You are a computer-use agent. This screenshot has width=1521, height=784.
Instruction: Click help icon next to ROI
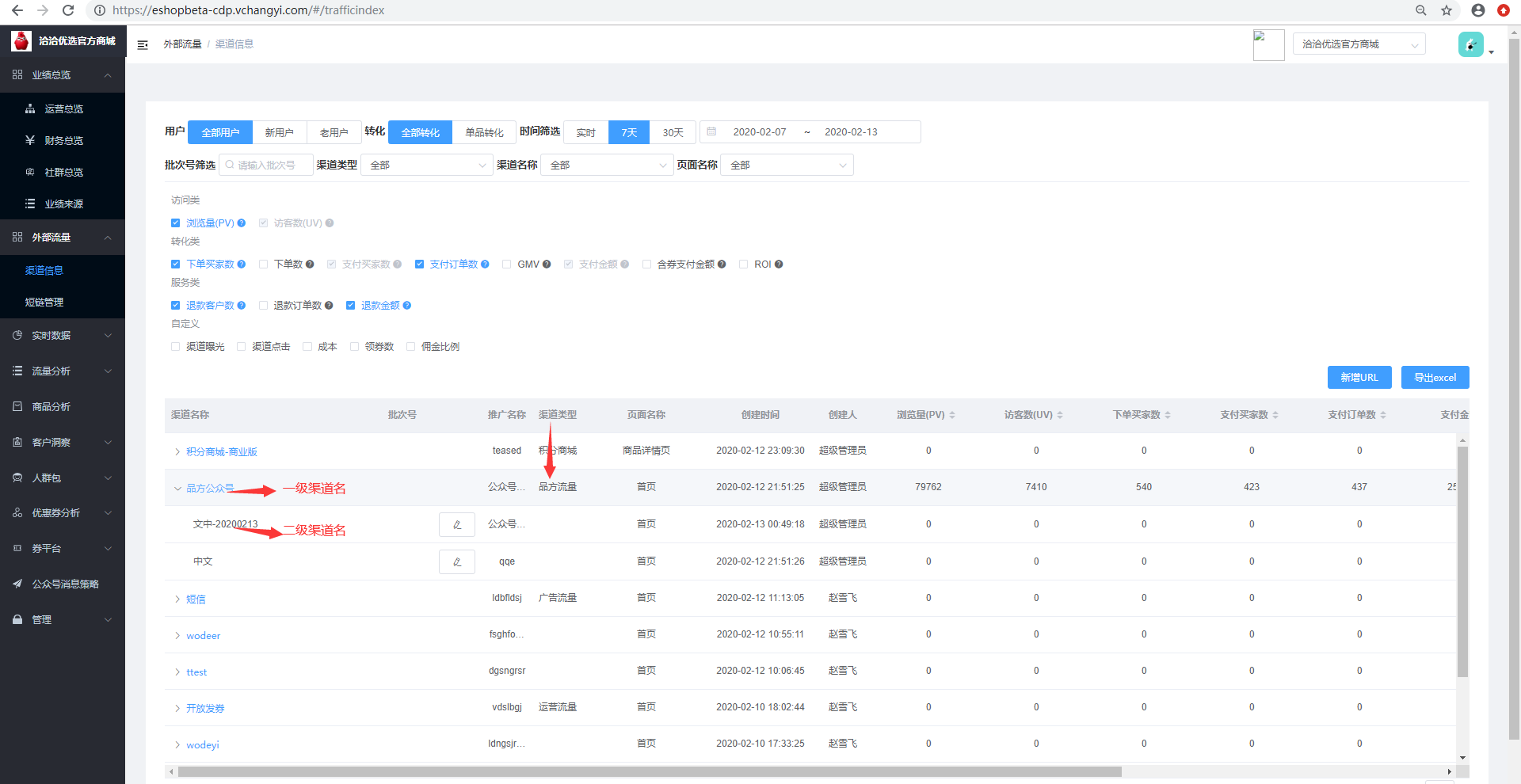(x=779, y=265)
